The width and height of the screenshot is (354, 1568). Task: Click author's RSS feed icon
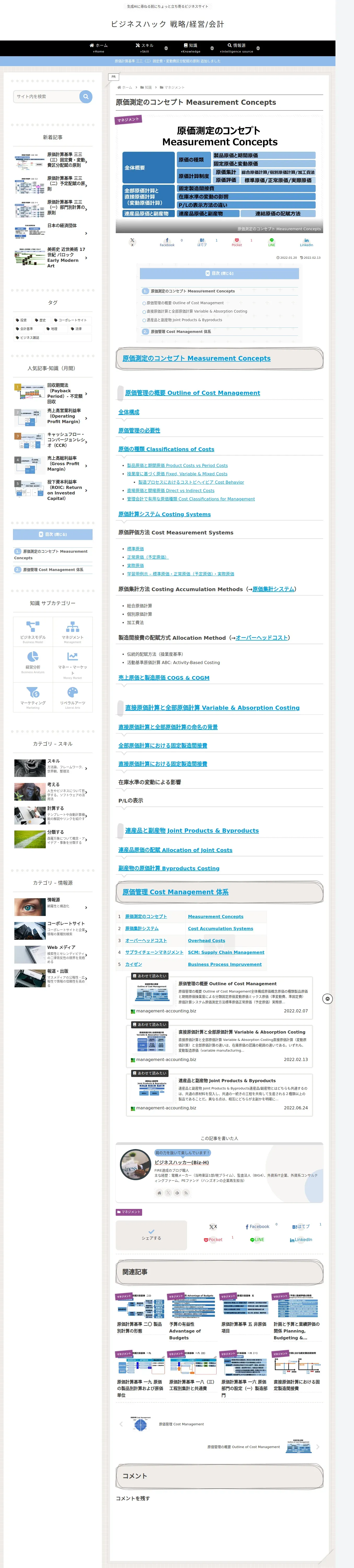pos(185,1192)
